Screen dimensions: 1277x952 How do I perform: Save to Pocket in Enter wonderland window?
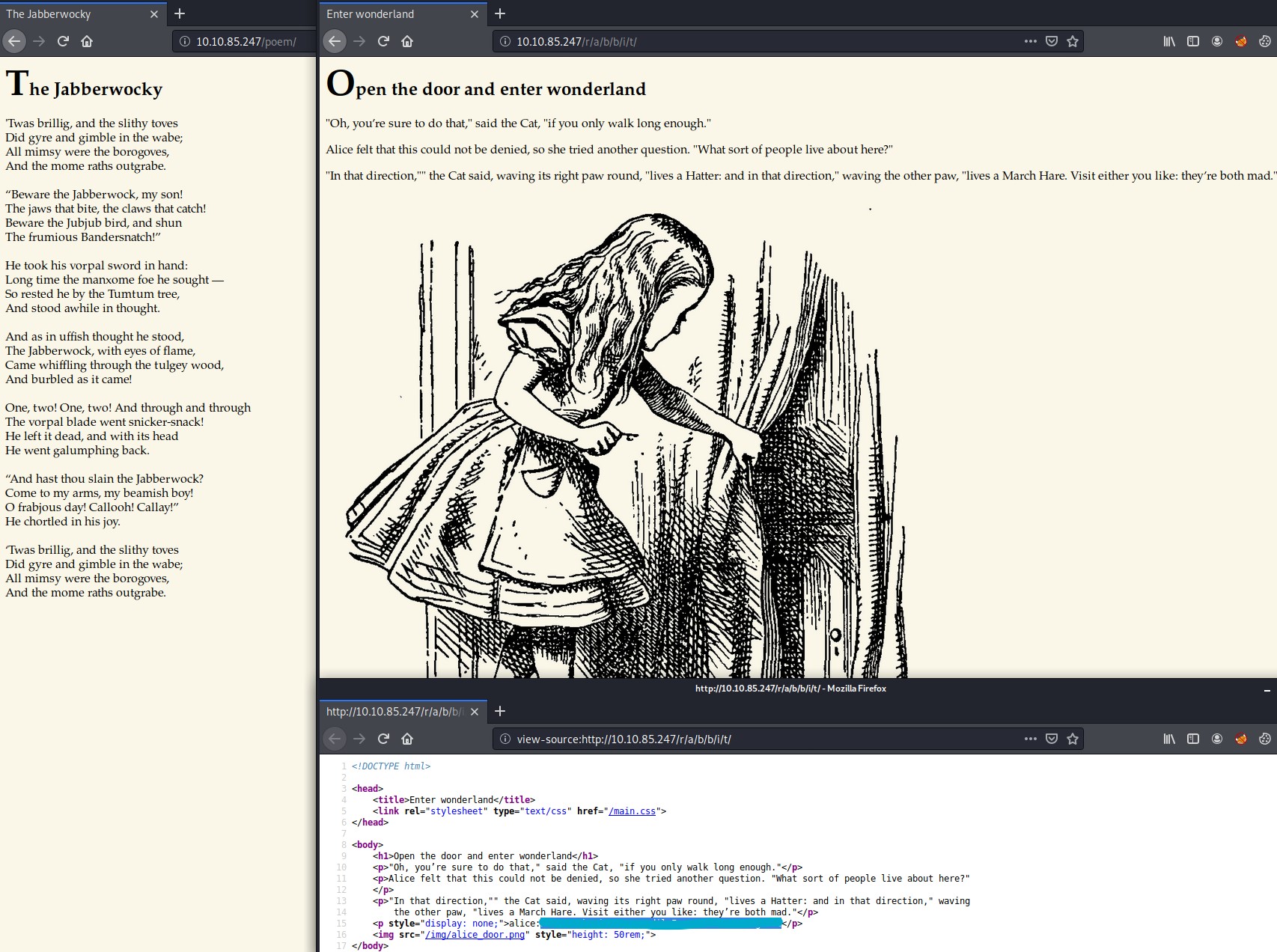tap(1052, 41)
